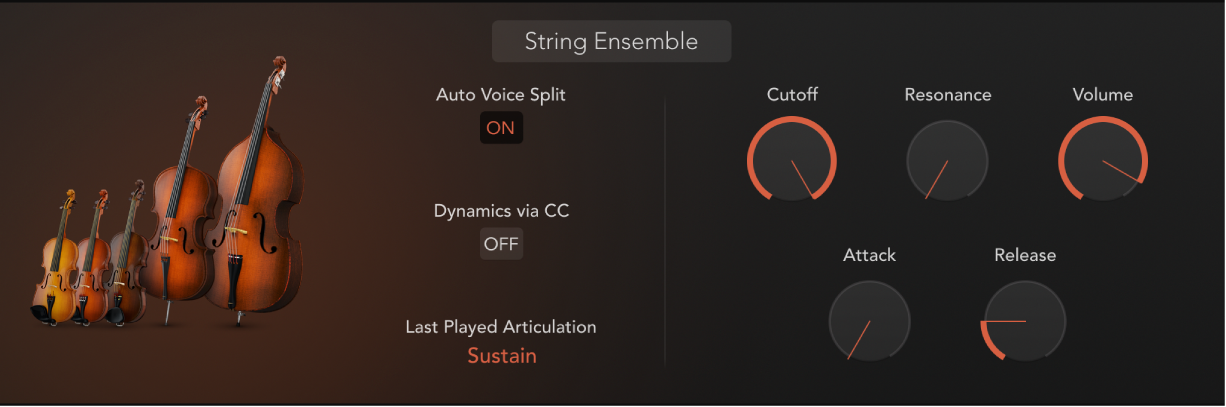Click the Attack label text above the knob
The width and height of the screenshot is (1226, 407).
click(869, 255)
